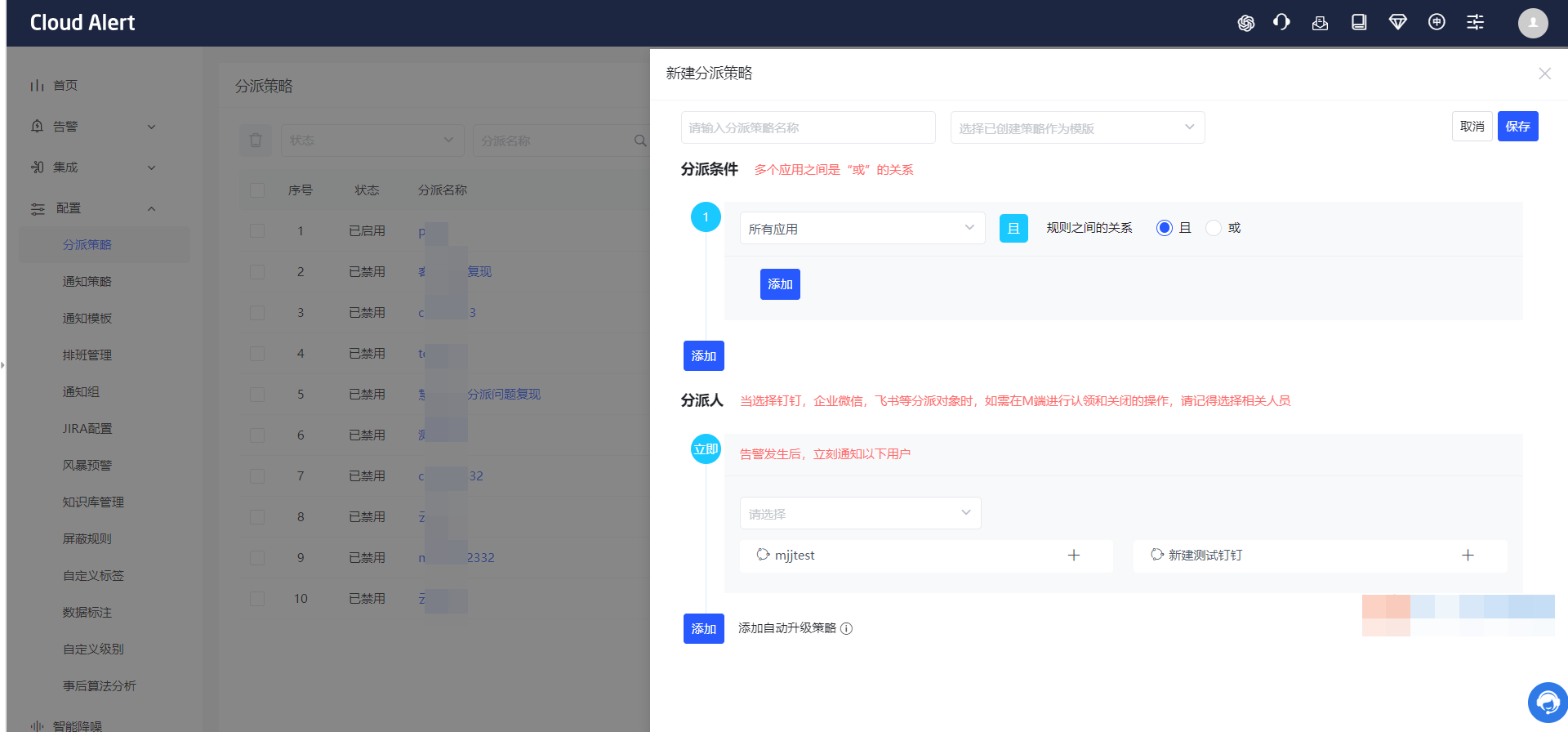Click 添加 below the dispatch condition block
The width and height of the screenshot is (1568, 732).
[x=703, y=356]
